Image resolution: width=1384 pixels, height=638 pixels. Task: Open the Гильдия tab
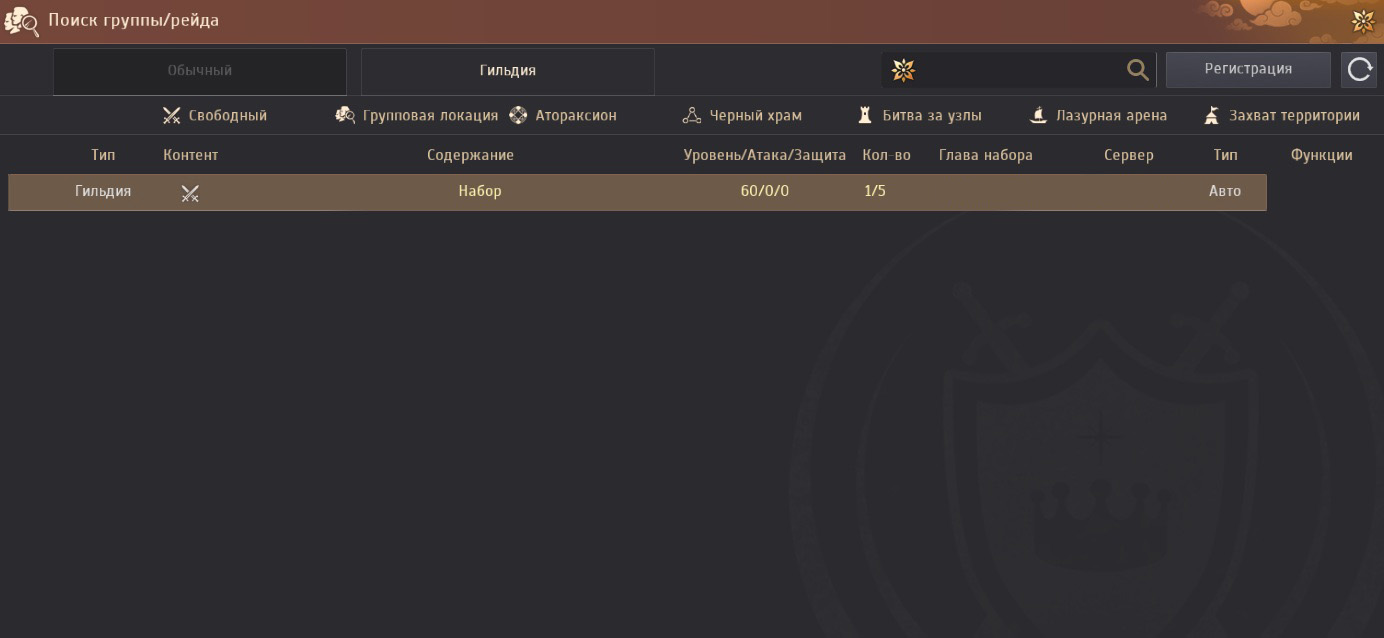click(508, 71)
